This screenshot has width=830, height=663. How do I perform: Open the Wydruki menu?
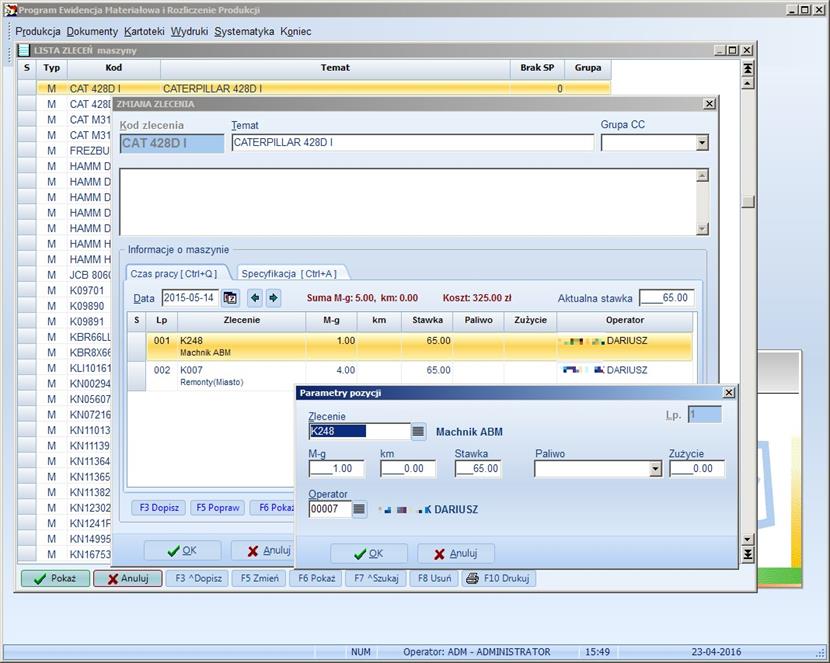pos(189,31)
